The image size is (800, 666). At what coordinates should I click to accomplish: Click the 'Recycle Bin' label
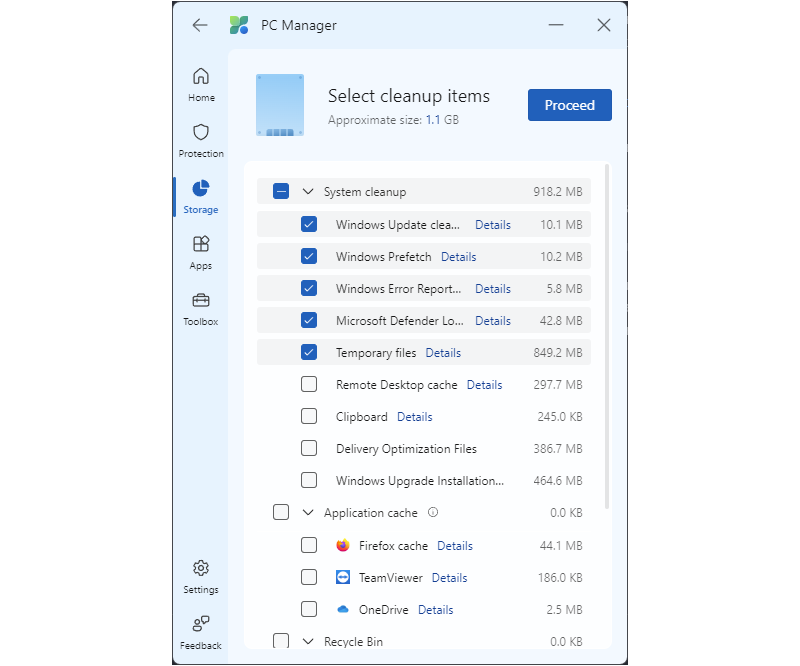353,642
